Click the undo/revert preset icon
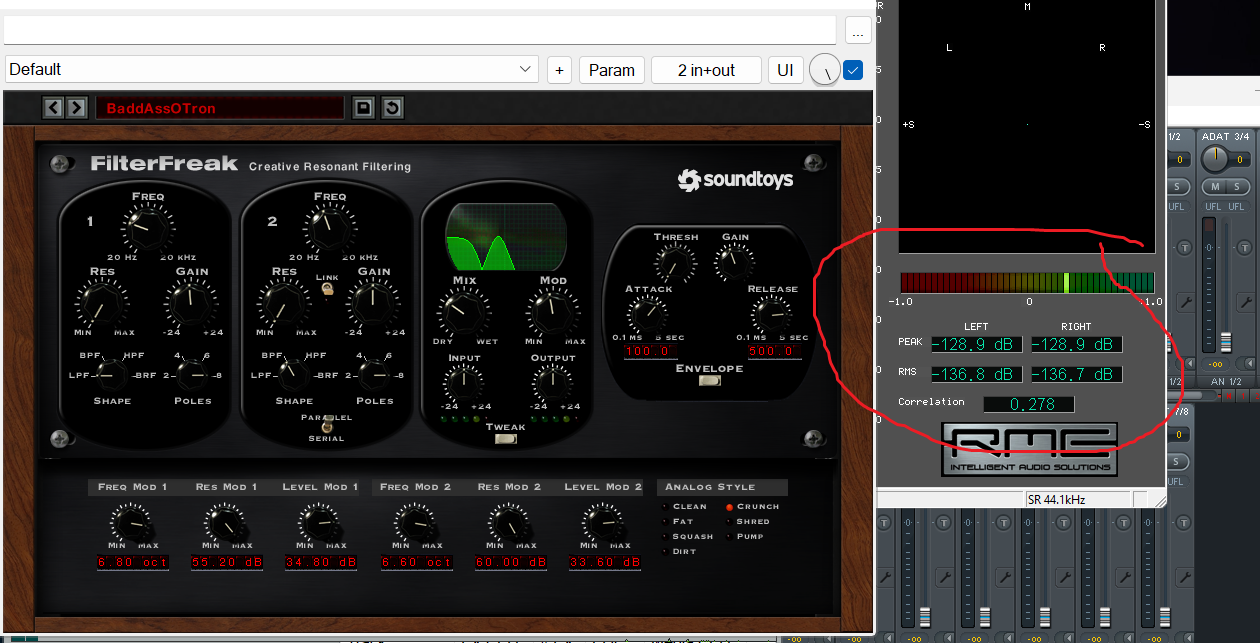The width and height of the screenshot is (1260, 643). click(392, 107)
